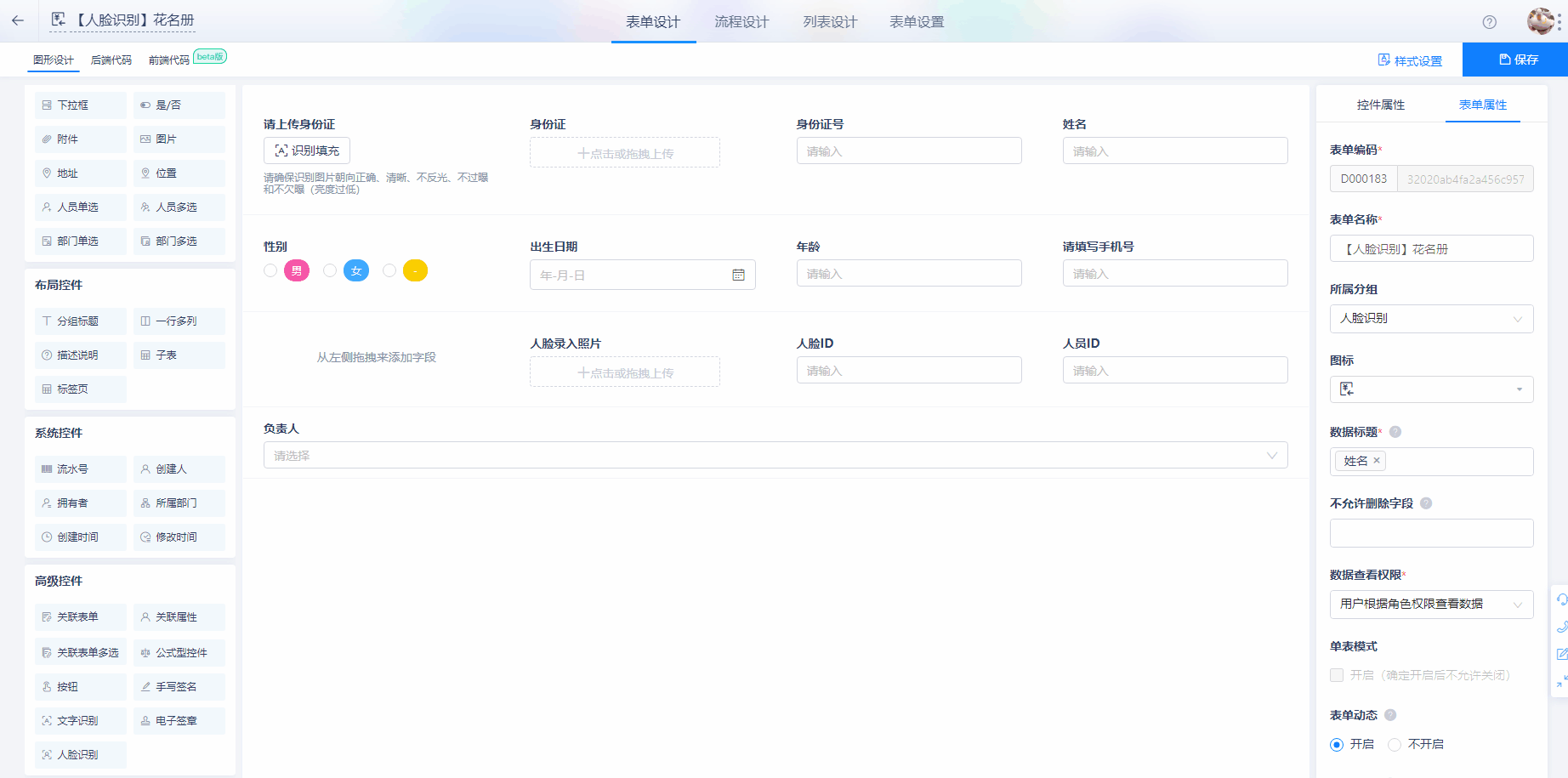Click the 表单名称 input field

click(x=1432, y=249)
